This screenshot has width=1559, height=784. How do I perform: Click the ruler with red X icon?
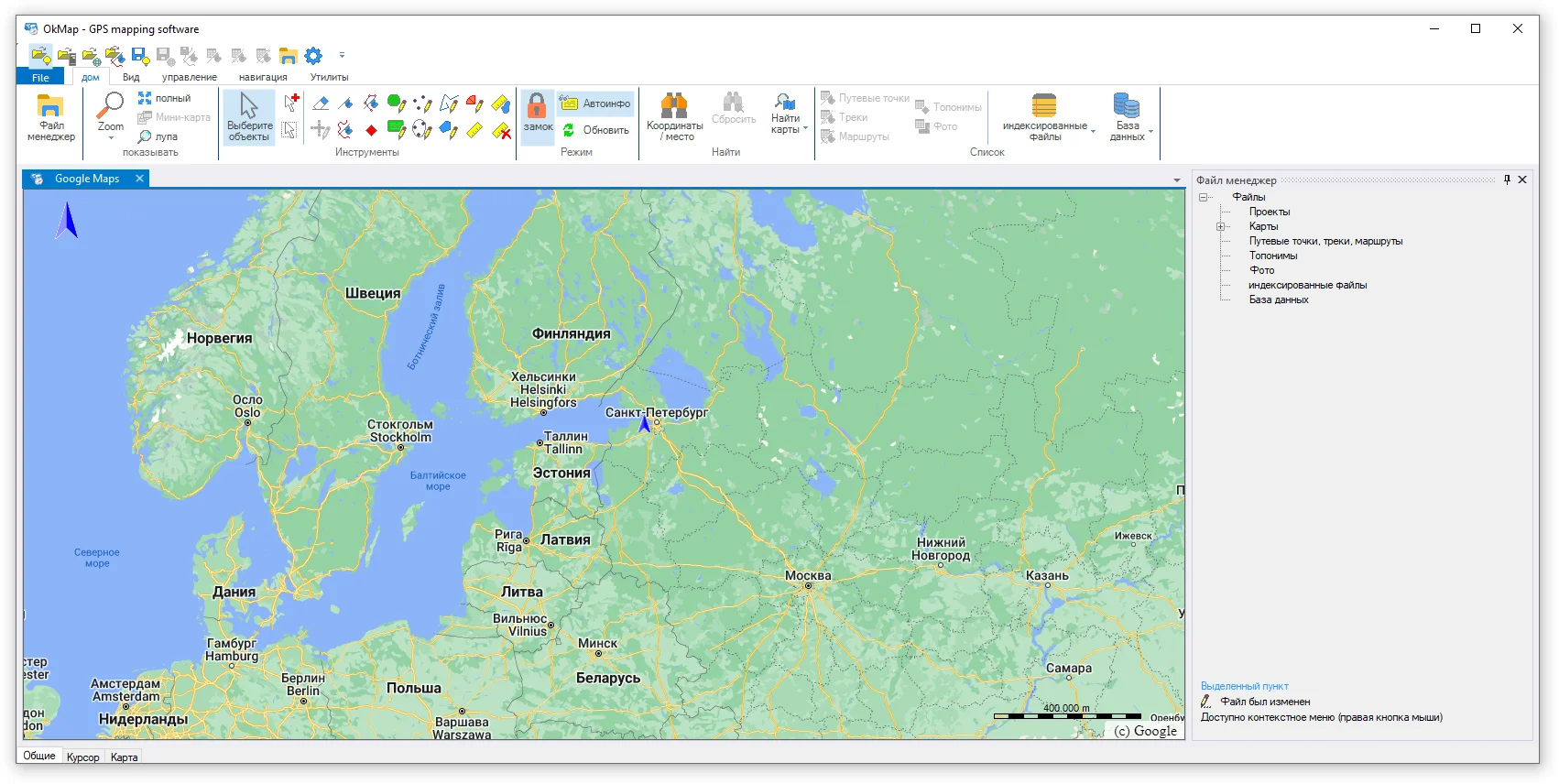(x=501, y=130)
